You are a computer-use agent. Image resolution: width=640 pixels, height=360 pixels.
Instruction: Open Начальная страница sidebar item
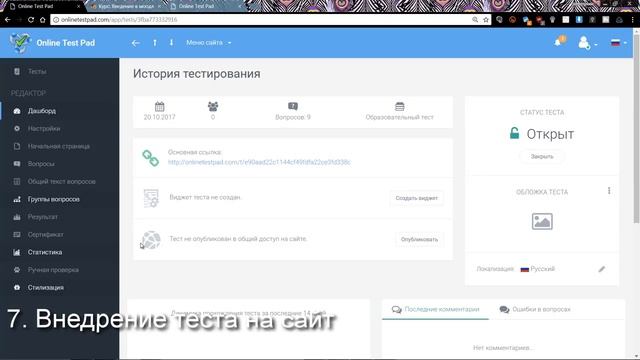pos(60,146)
